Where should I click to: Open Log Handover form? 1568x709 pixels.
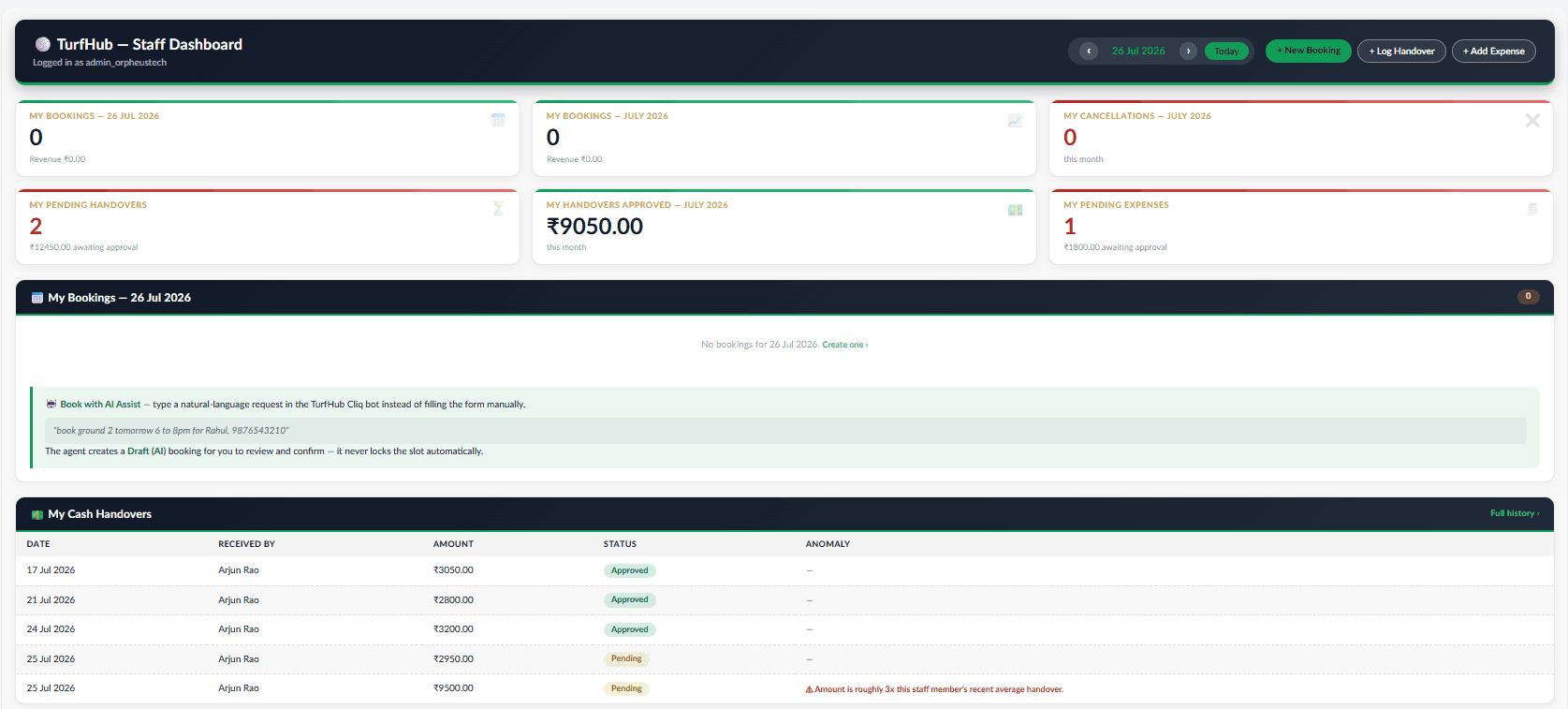pos(1401,52)
